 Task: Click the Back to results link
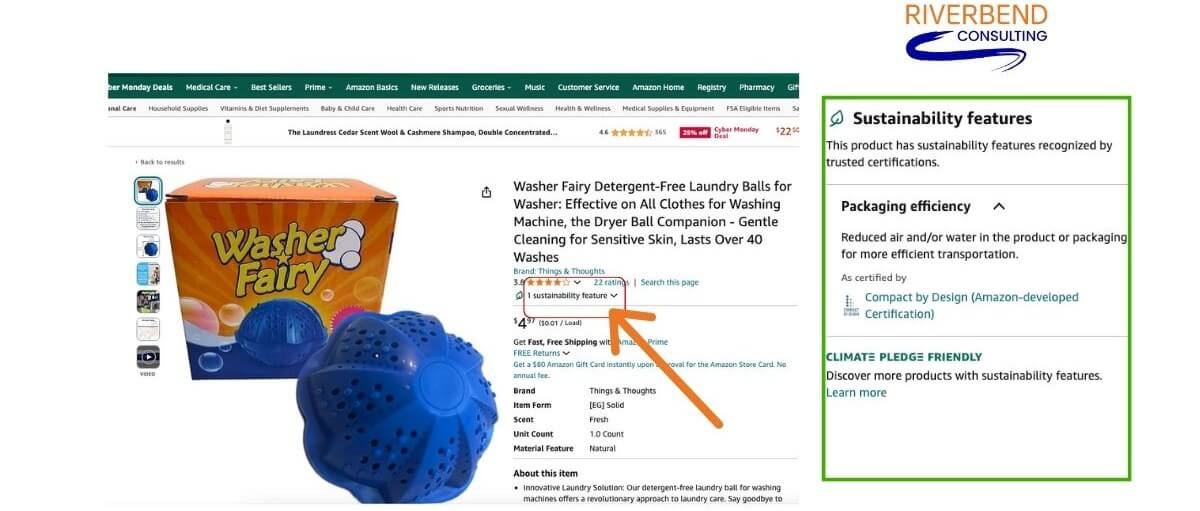point(160,162)
